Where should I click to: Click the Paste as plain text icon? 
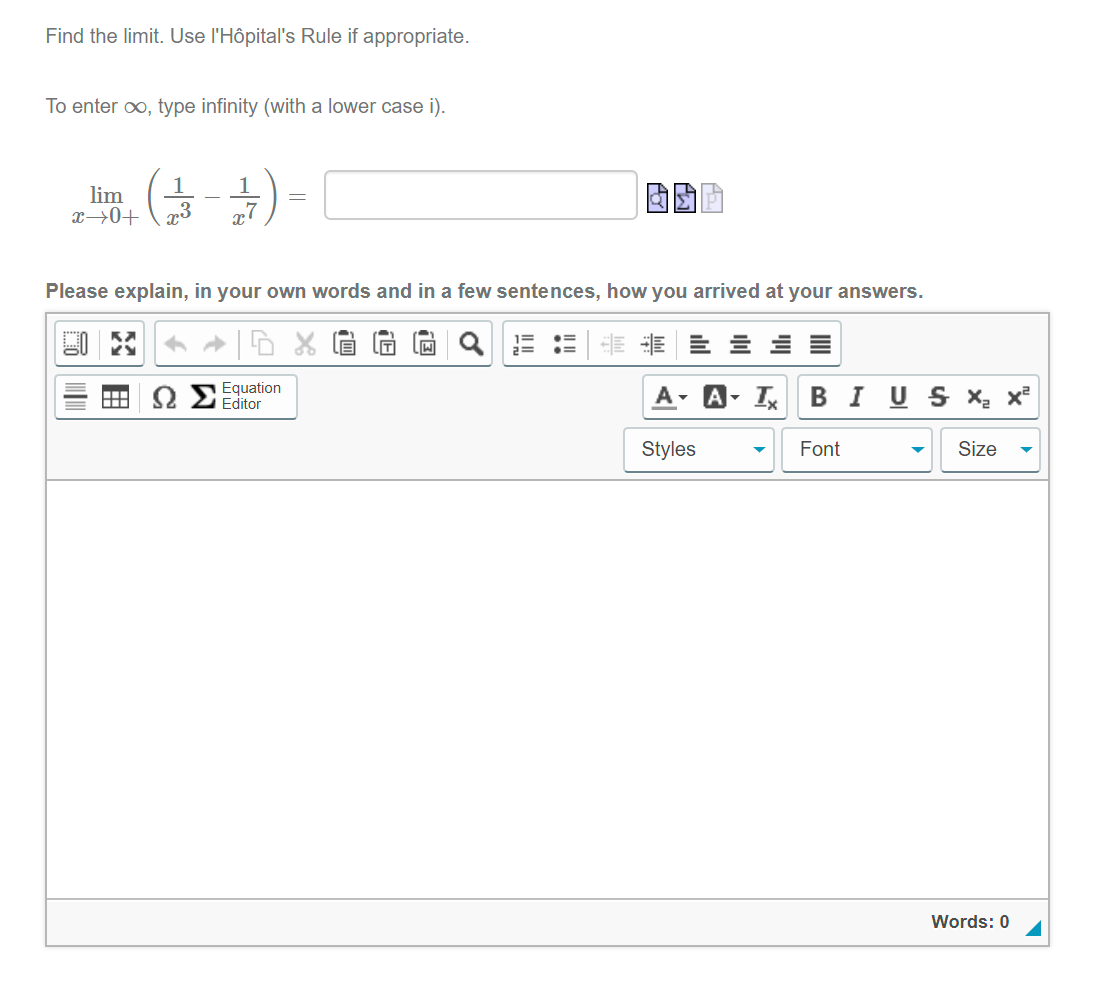pos(384,343)
